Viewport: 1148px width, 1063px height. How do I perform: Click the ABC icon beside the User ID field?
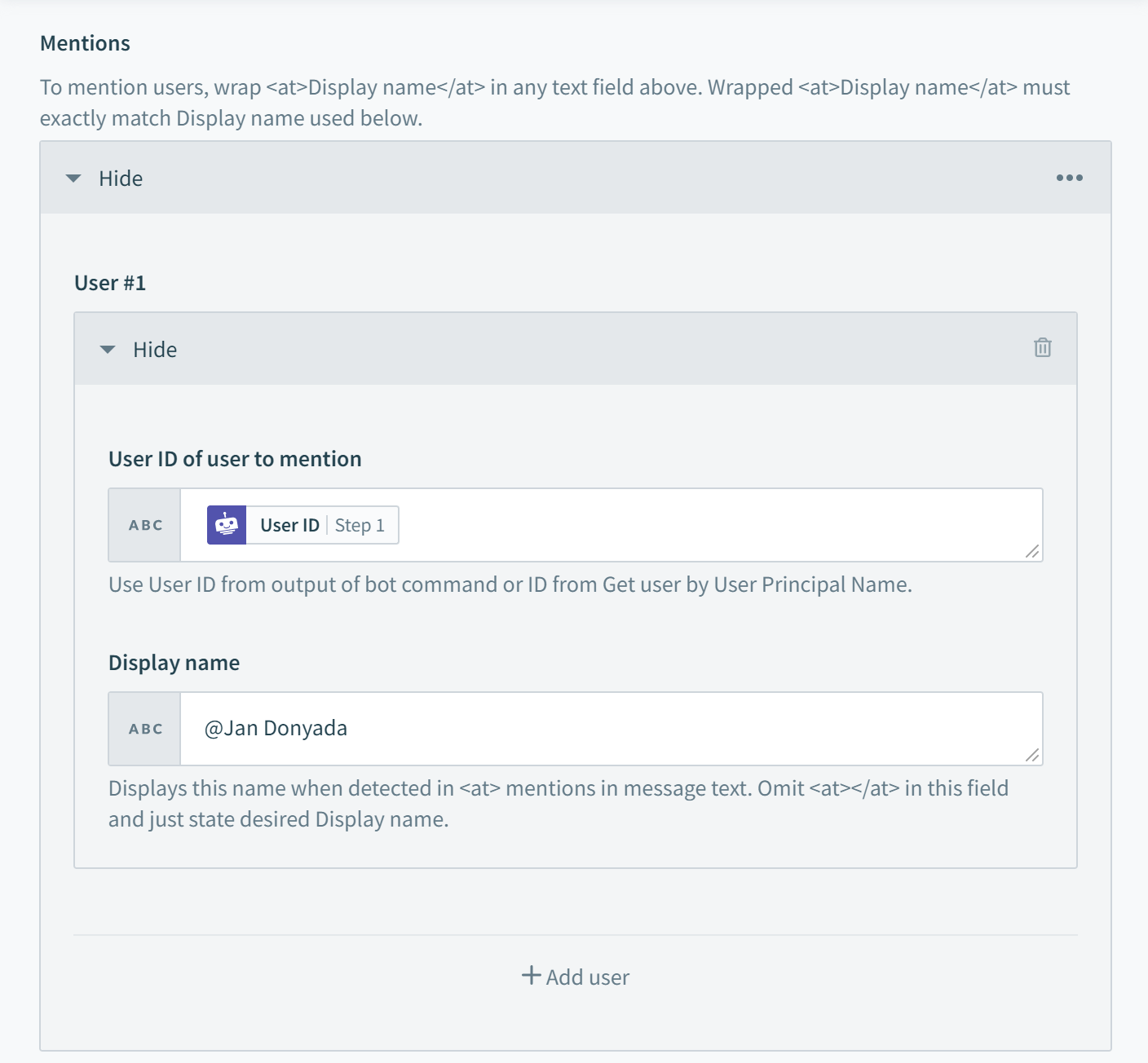tap(143, 524)
